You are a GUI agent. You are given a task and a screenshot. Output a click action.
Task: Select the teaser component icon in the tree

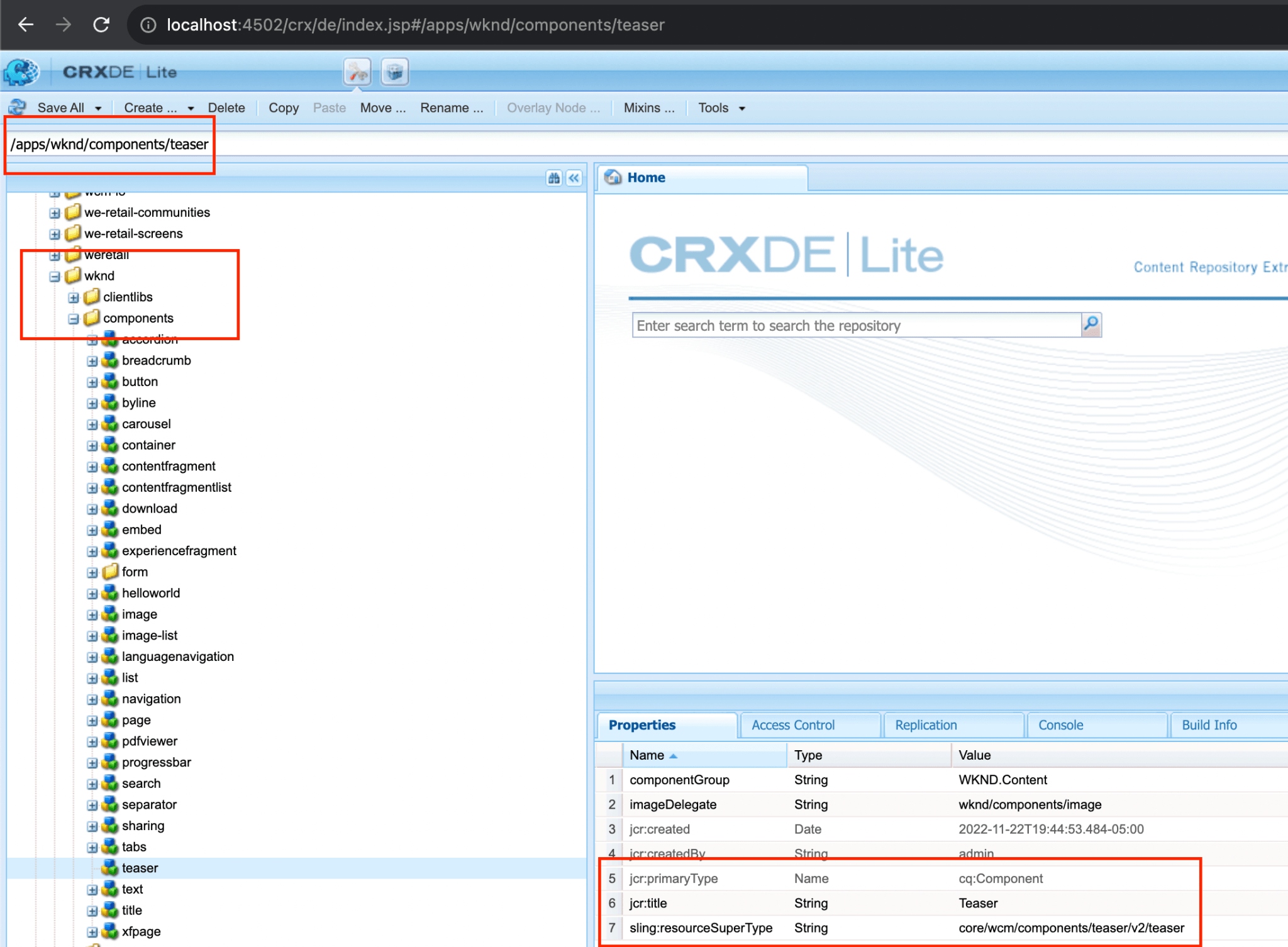click(x=109, y=868)
